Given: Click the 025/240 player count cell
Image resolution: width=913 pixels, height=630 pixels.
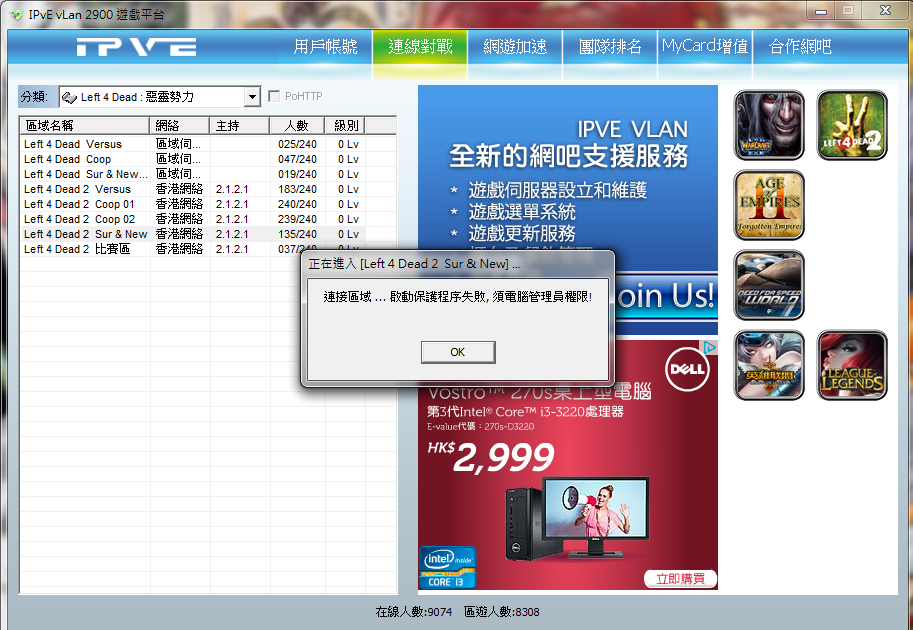Looking at the screenshot, I should [x=297, y=144].
